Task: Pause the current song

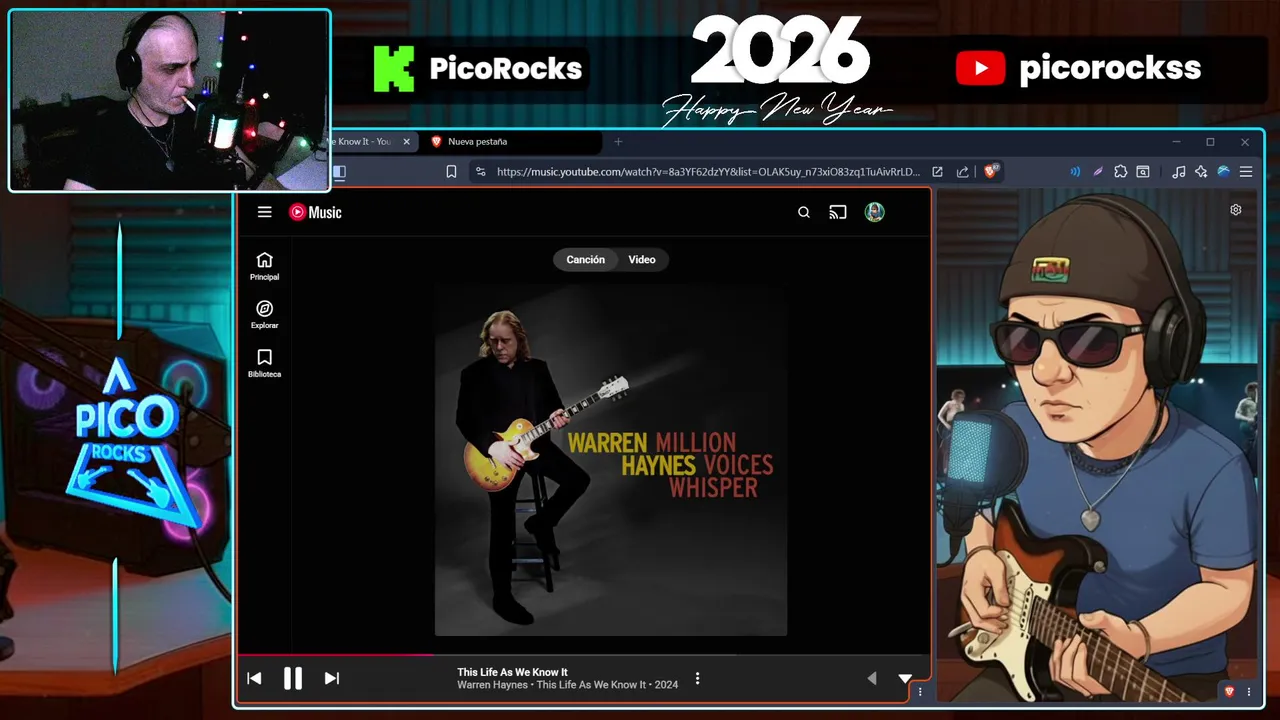Action: pyautogui.click(x=293, y=678)
